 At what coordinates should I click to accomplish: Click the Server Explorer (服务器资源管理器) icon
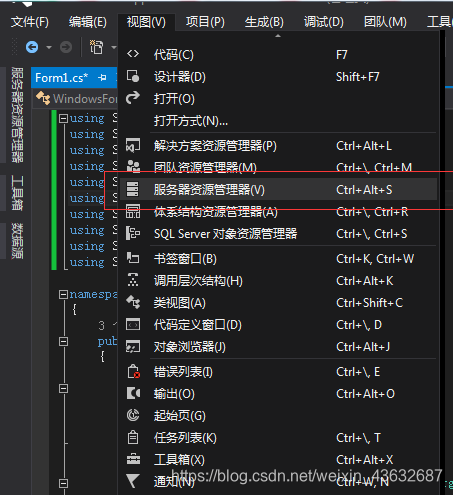pyautogui.click(x=132, y=189)
